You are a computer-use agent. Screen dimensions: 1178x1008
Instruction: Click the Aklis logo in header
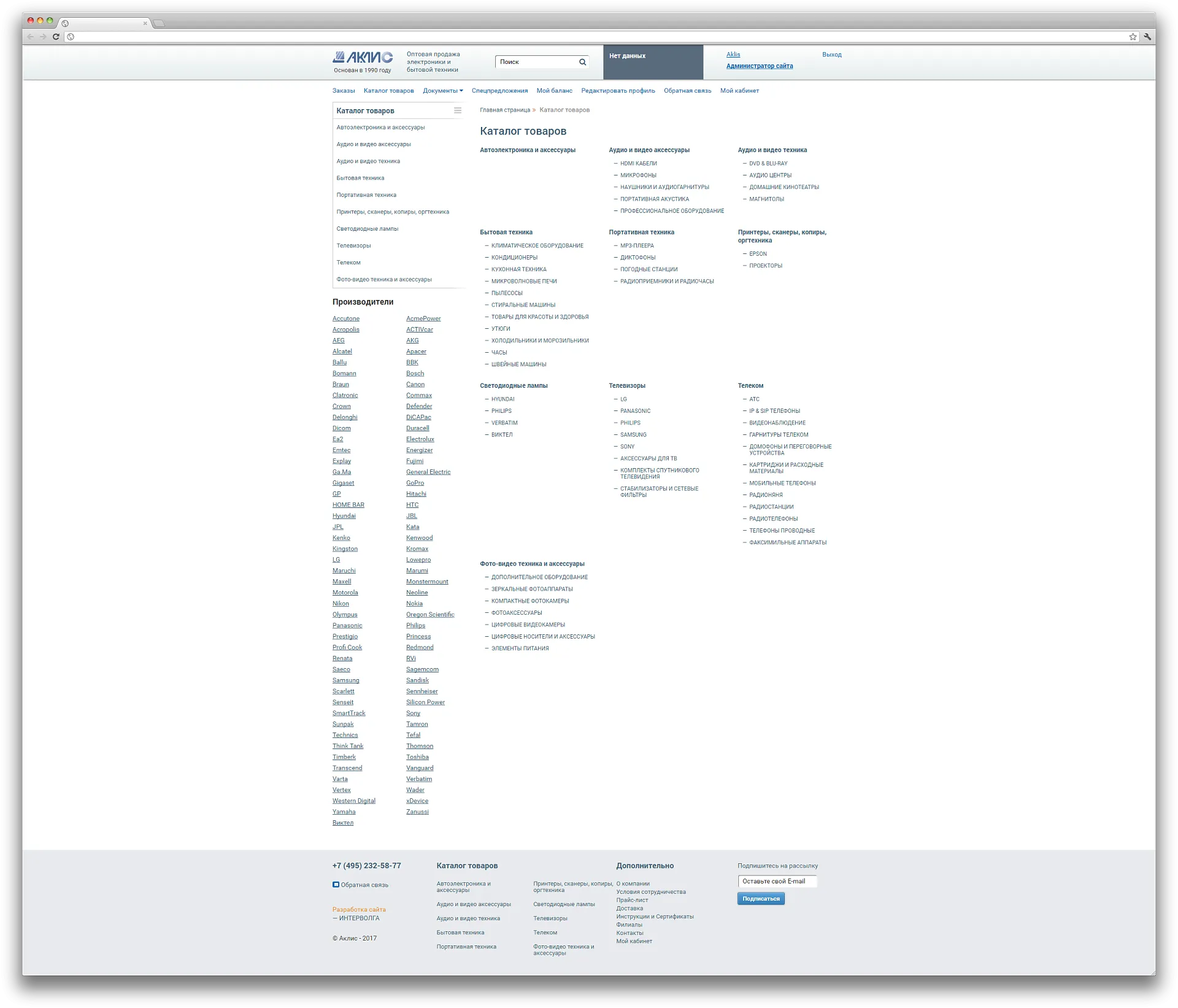click(362, 58)
